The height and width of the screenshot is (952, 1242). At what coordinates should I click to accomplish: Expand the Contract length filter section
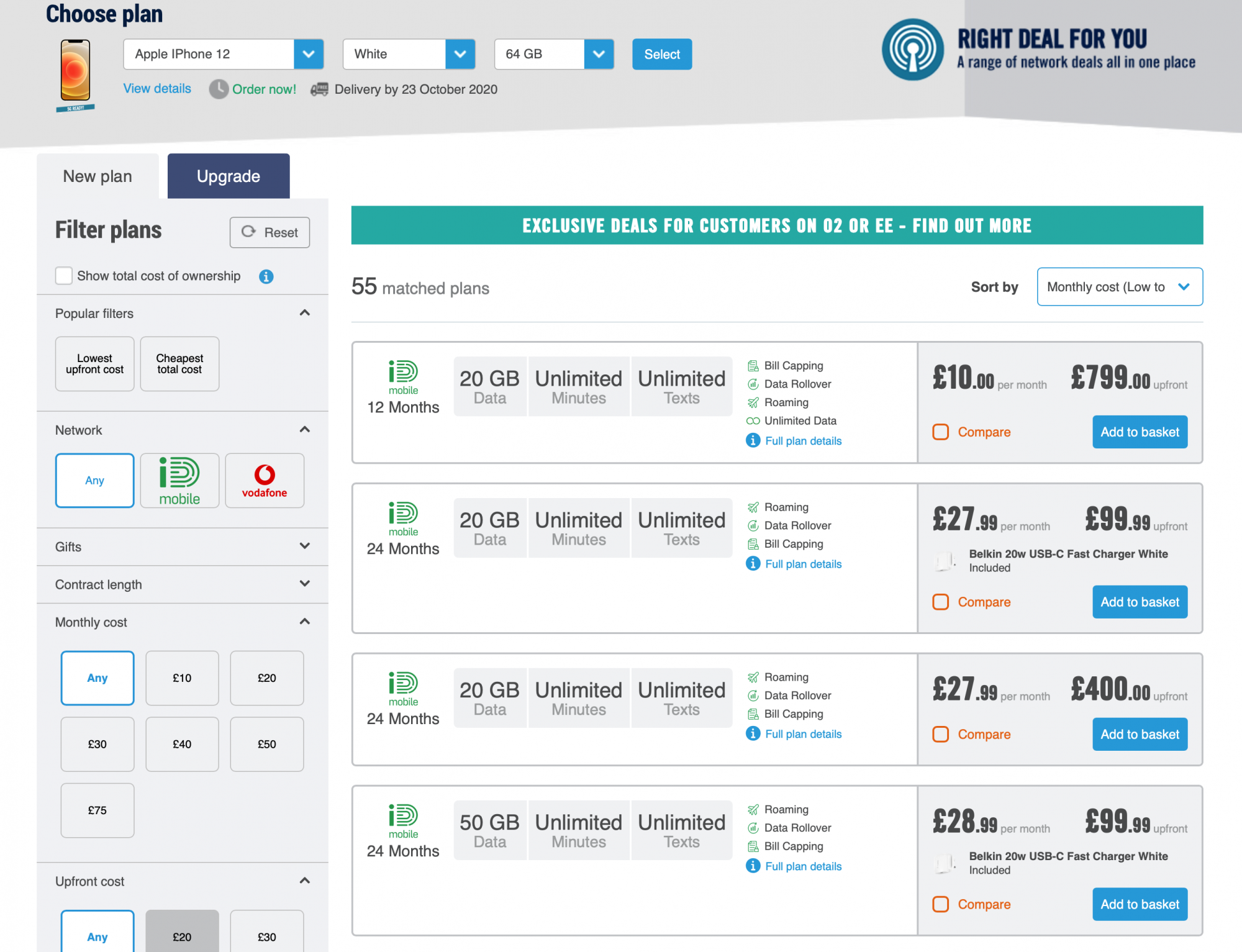[x=304, y=584]
